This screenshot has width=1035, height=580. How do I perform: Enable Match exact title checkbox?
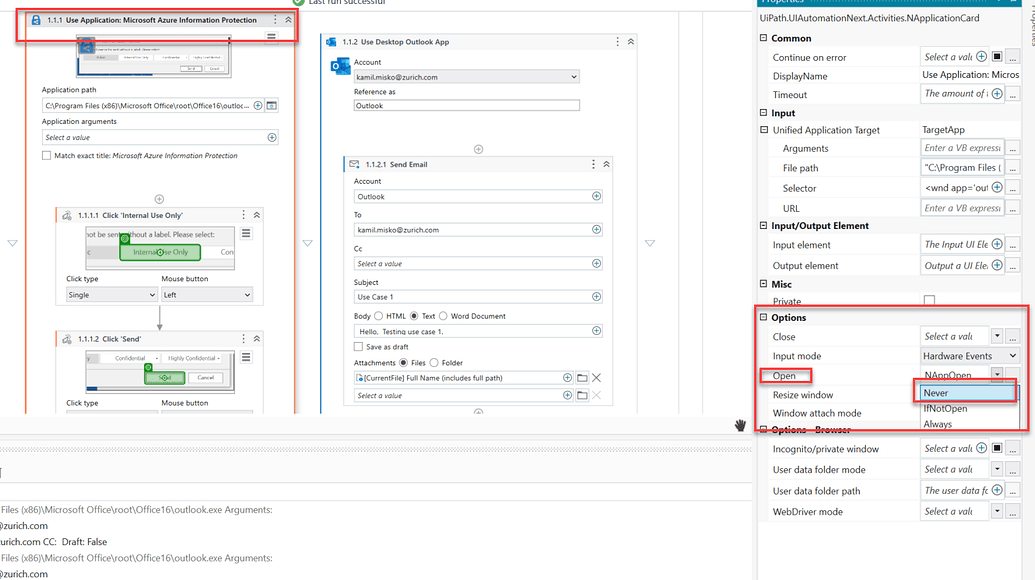(46, 156)
